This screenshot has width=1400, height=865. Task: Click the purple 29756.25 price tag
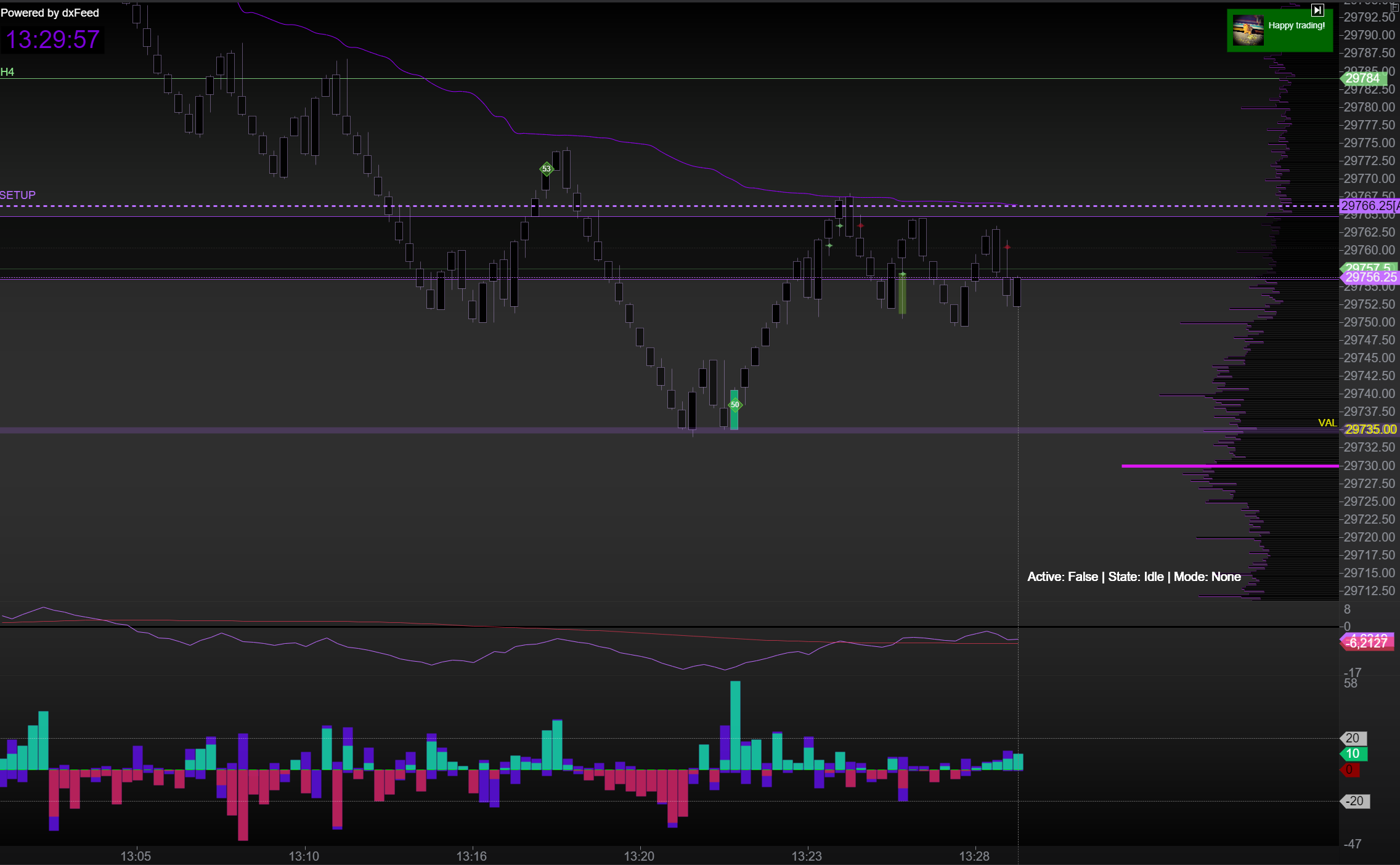1370,277
